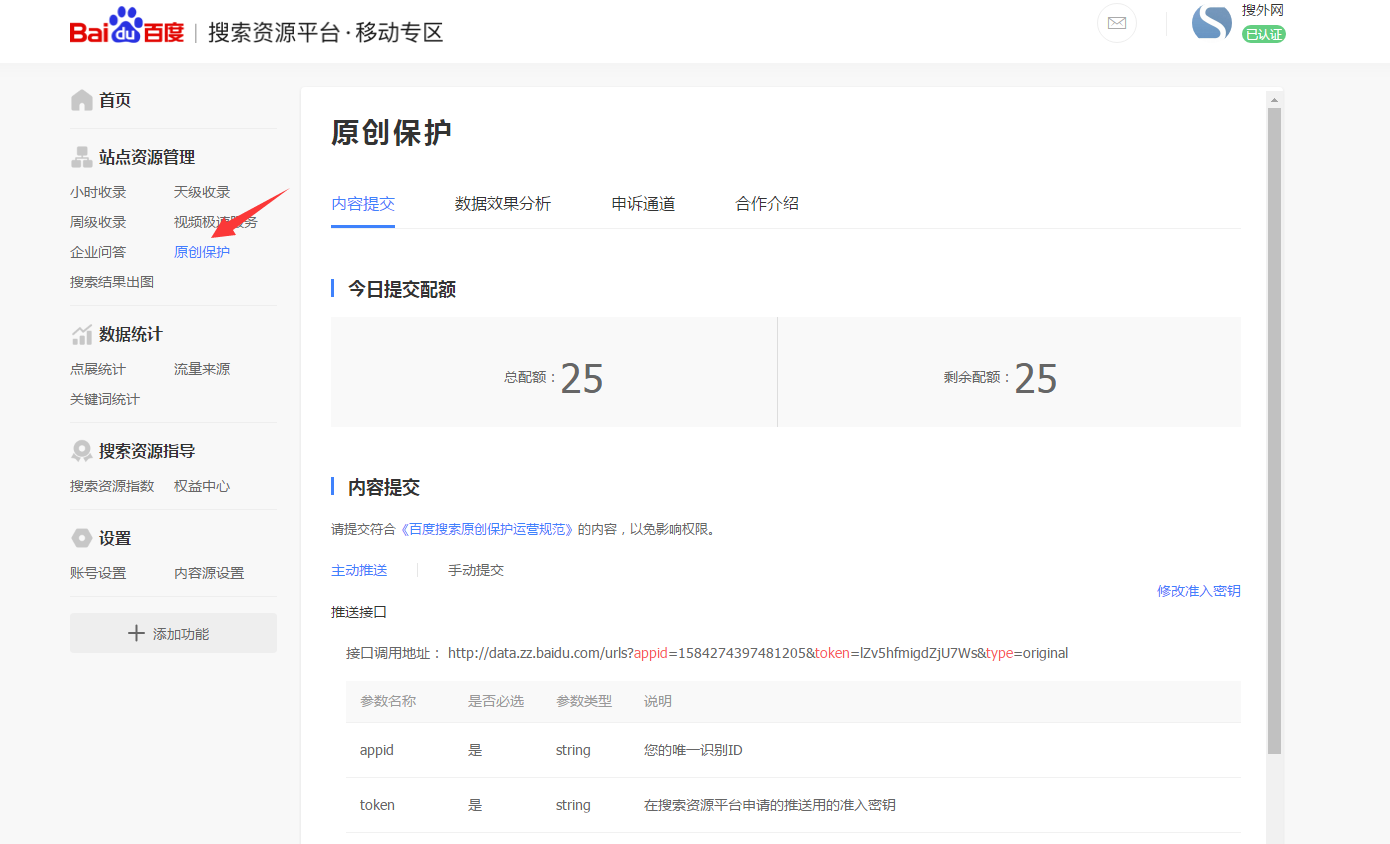This screenshot has width=1390, height=844.
Task: Click the 修改准入密钥 link
Action: pyautogui.click(x=1198, y=591)
